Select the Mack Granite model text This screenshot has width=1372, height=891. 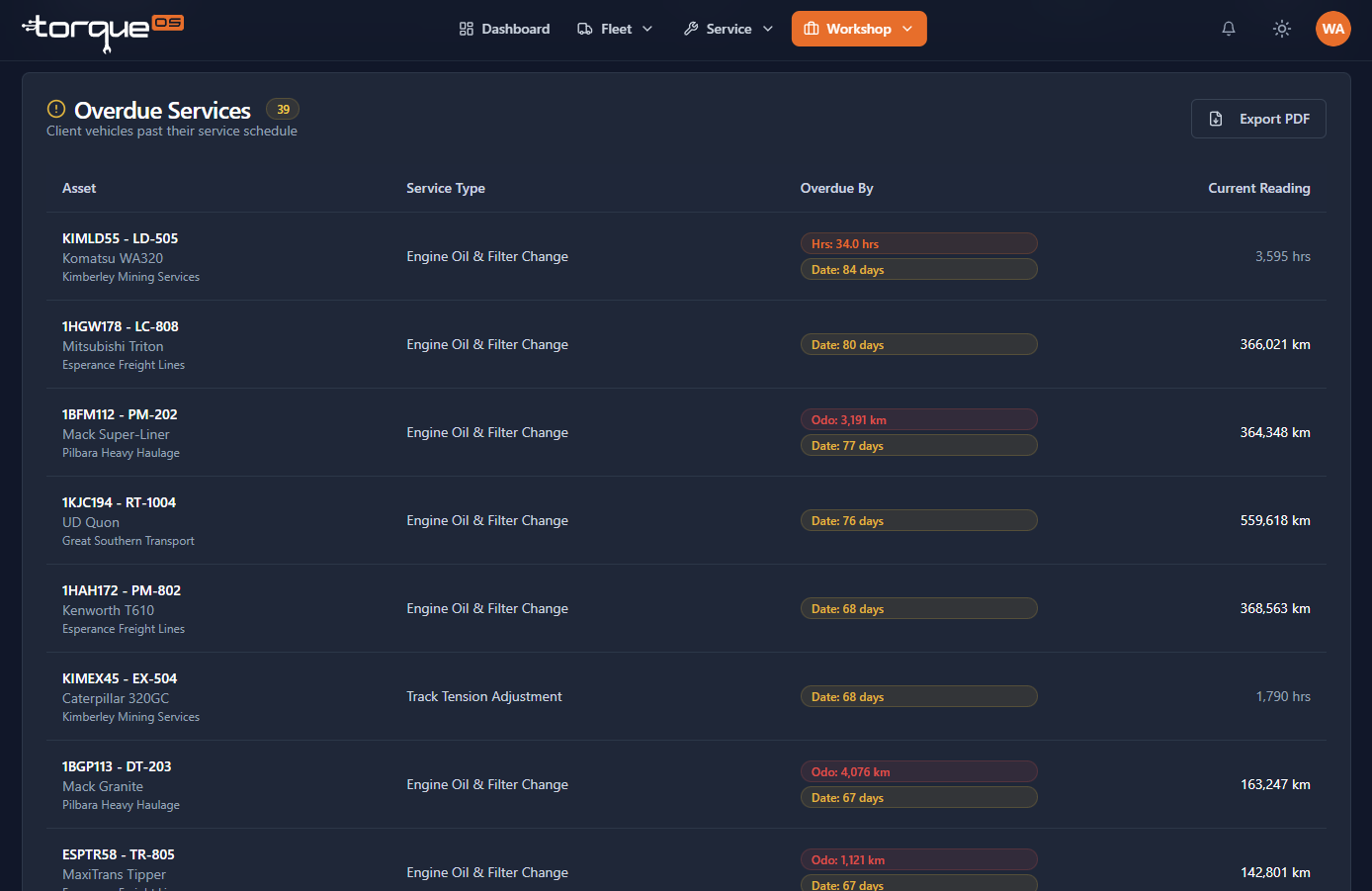coord(103,786)
